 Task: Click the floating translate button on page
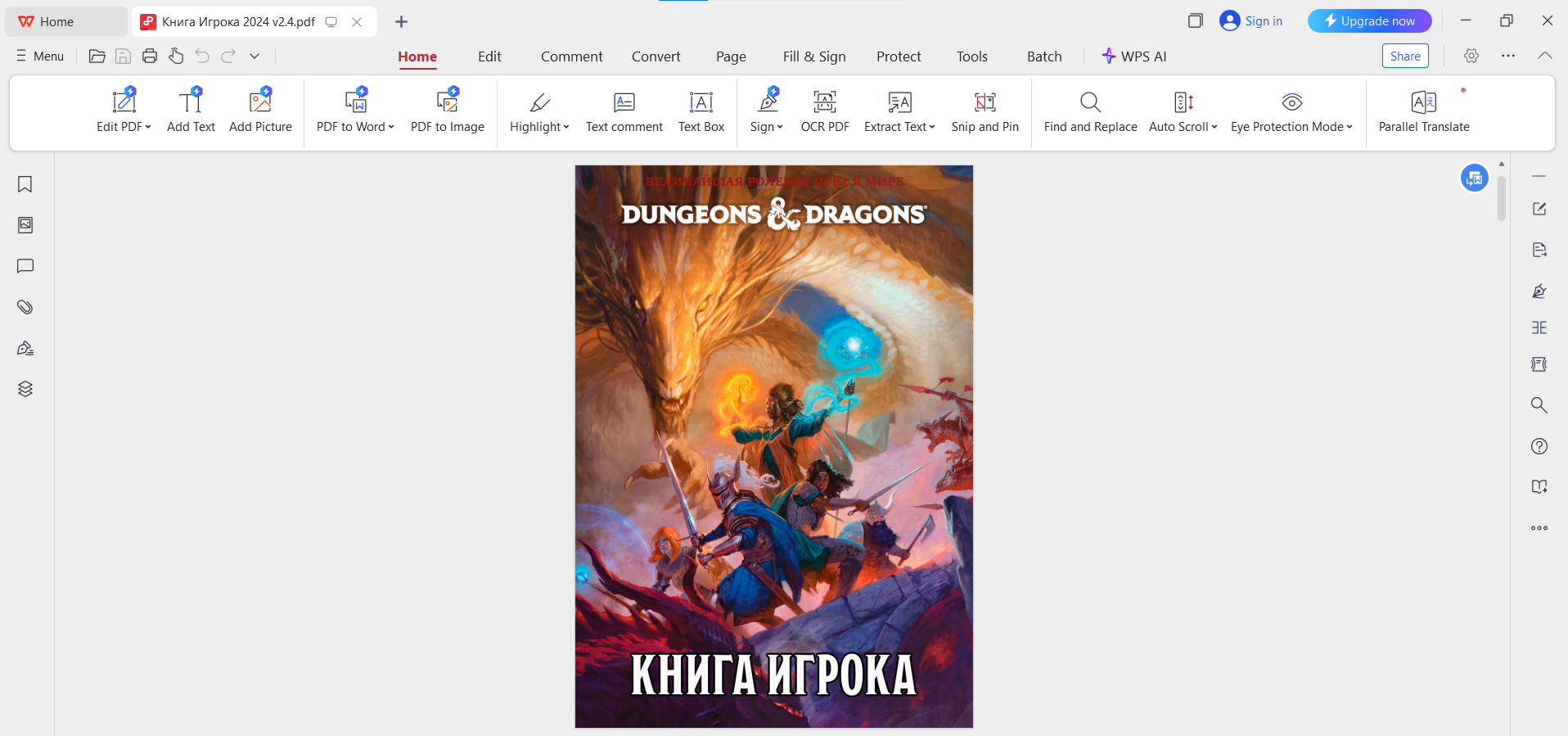coord(1475,178)
